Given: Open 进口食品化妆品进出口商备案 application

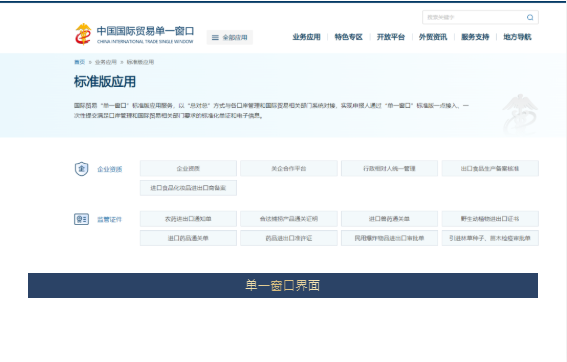Looking at the screenshot, I should (188, 188).
